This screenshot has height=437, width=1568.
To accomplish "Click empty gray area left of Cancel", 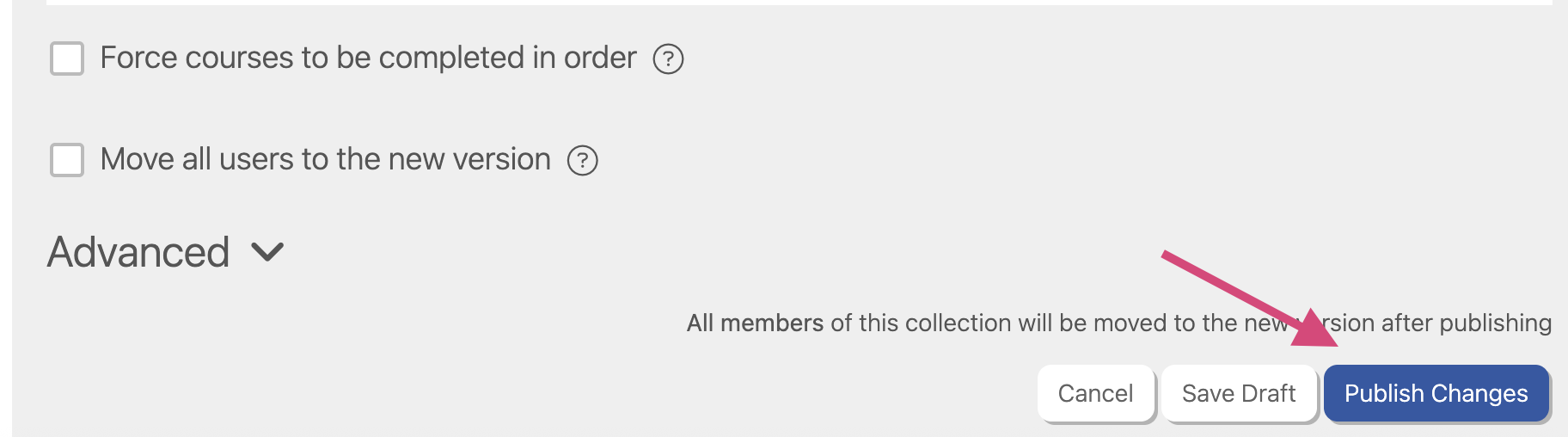I will pyautogui.click(x=602, y=393).
